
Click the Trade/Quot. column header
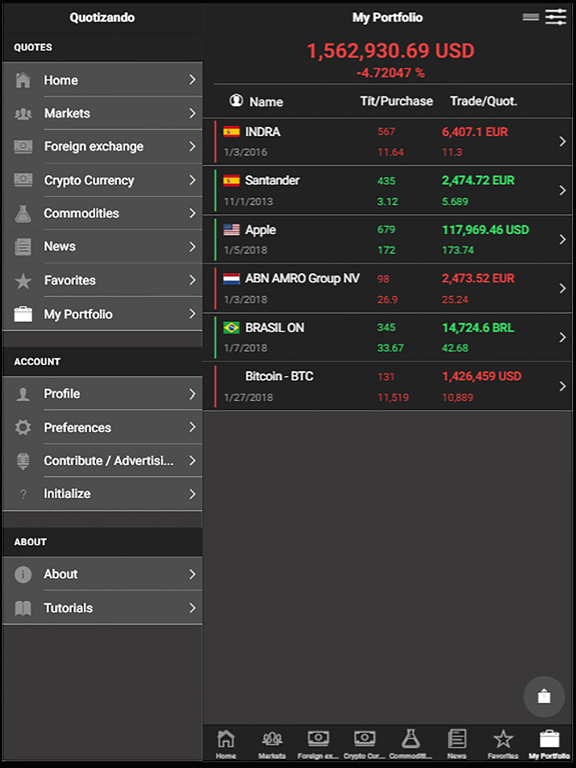(x=483, y=101)
